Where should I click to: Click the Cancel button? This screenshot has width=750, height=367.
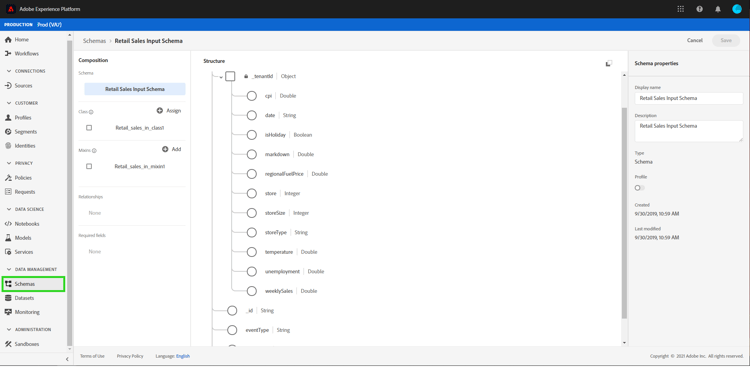pyautogui.click(x=695, y=41)
